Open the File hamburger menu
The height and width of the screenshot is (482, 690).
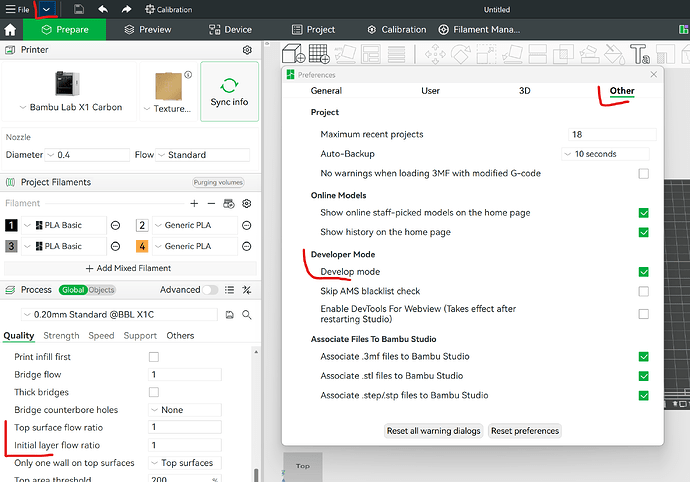point(17,9)
